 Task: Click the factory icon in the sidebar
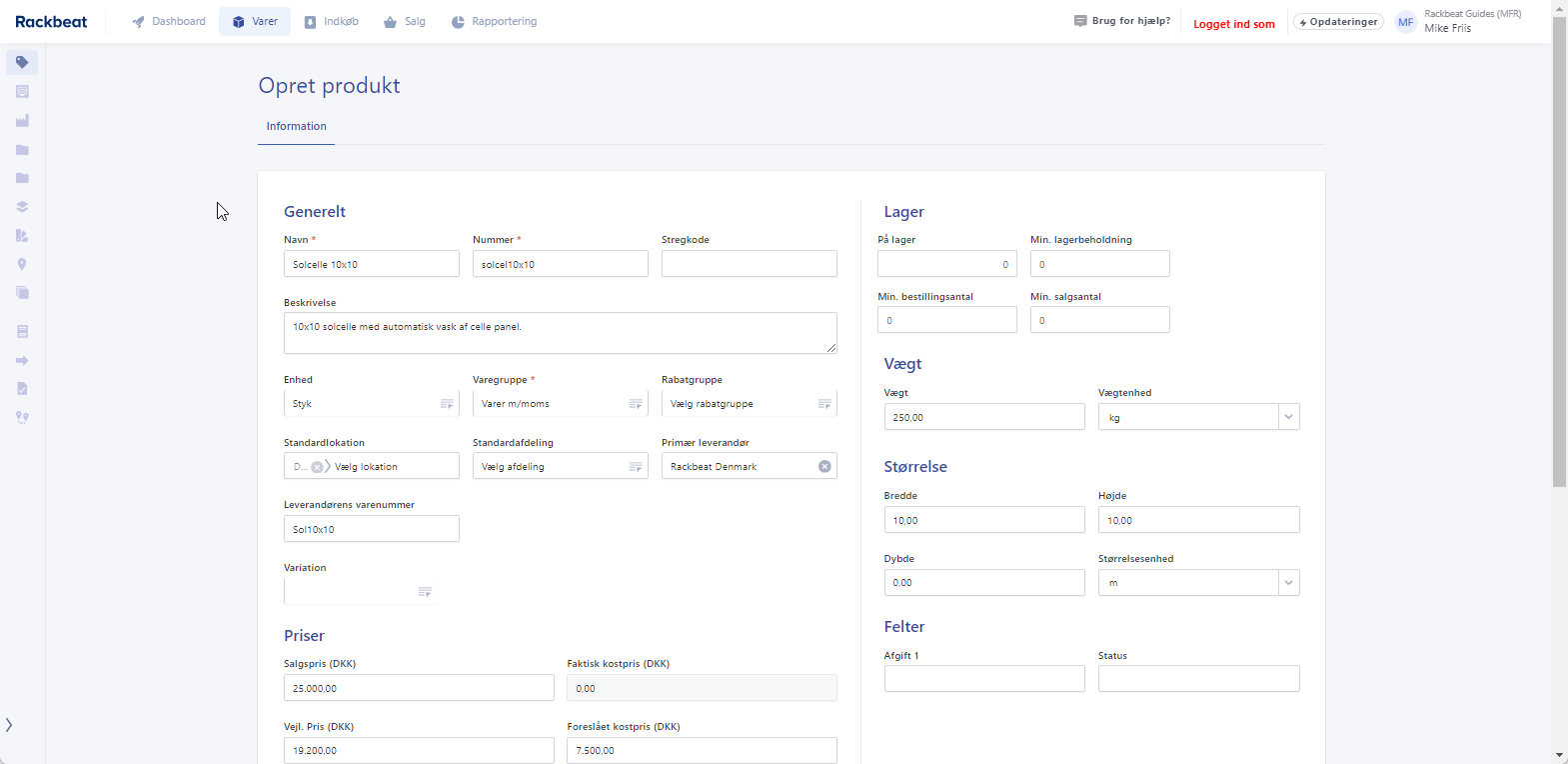[22, 121]
